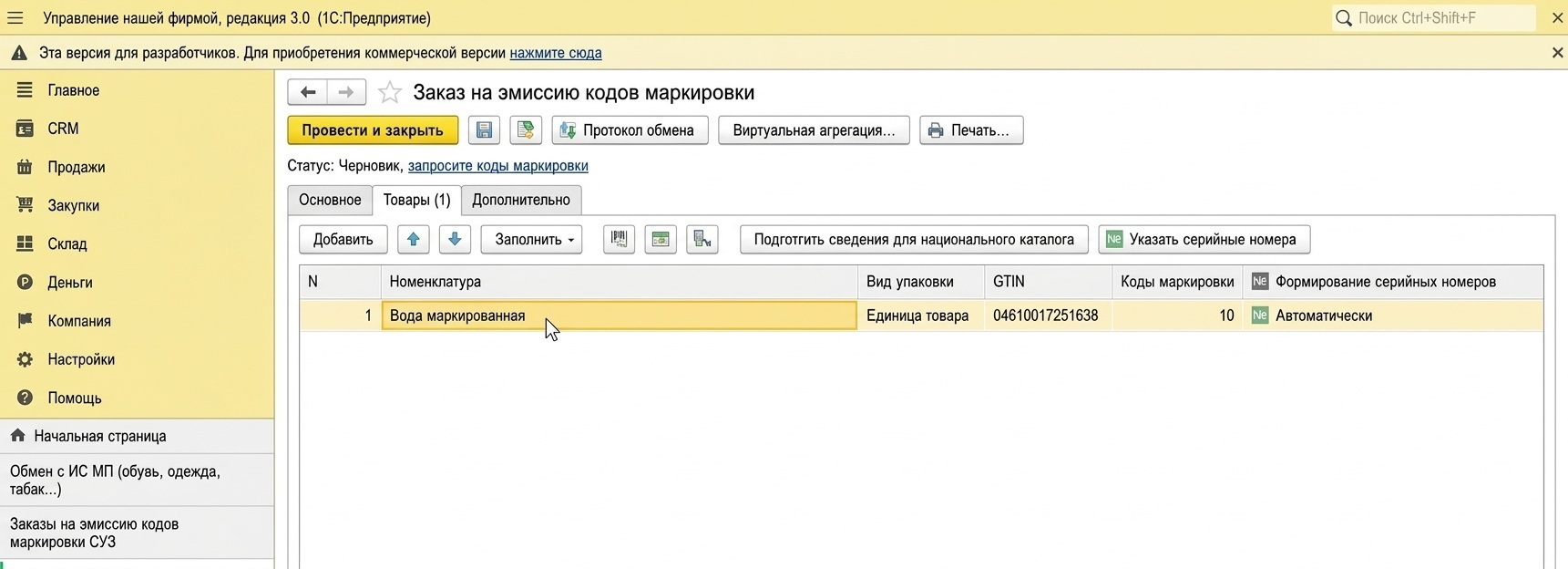
Task: Click the magnifier search icon
Action: pos(1344,17)
